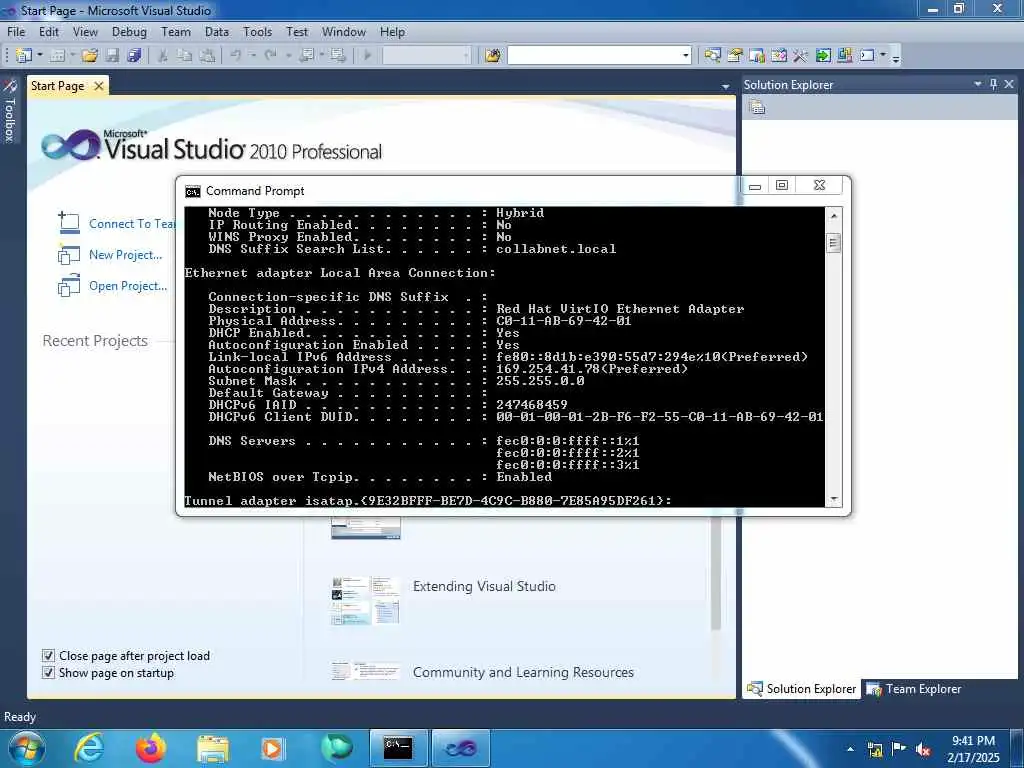Select the Start Page document tab
This screenshot has height=768, width=1024.
coord(57,86)
